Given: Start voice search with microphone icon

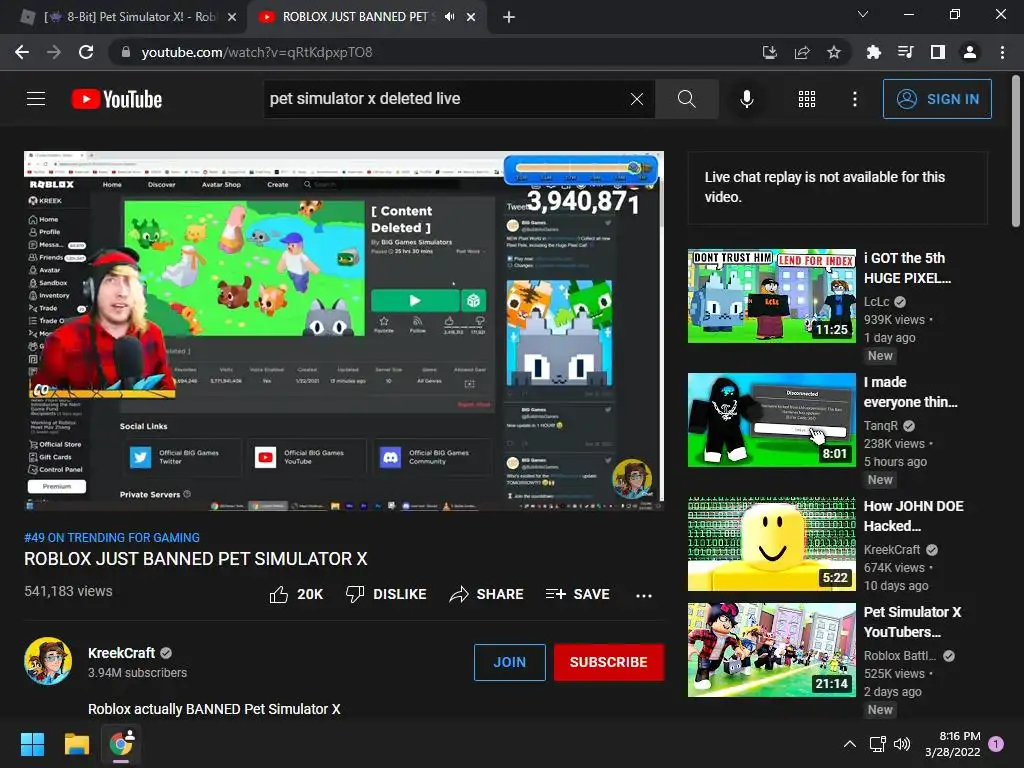Looking at the screenshot, I should pyautogui.click(x=746, y=99).
